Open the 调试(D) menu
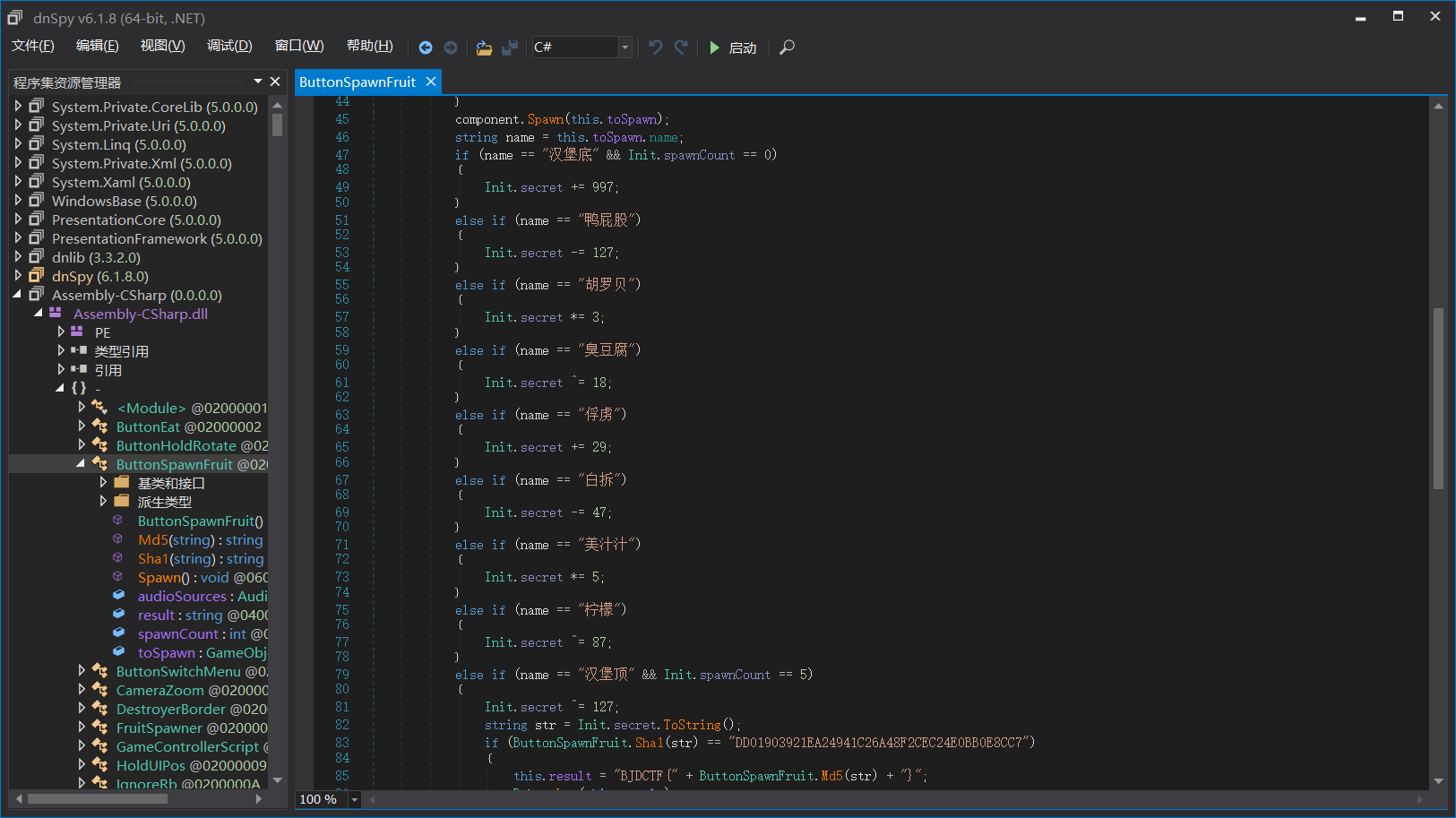The image size is (1456, 818). point(229,46)
